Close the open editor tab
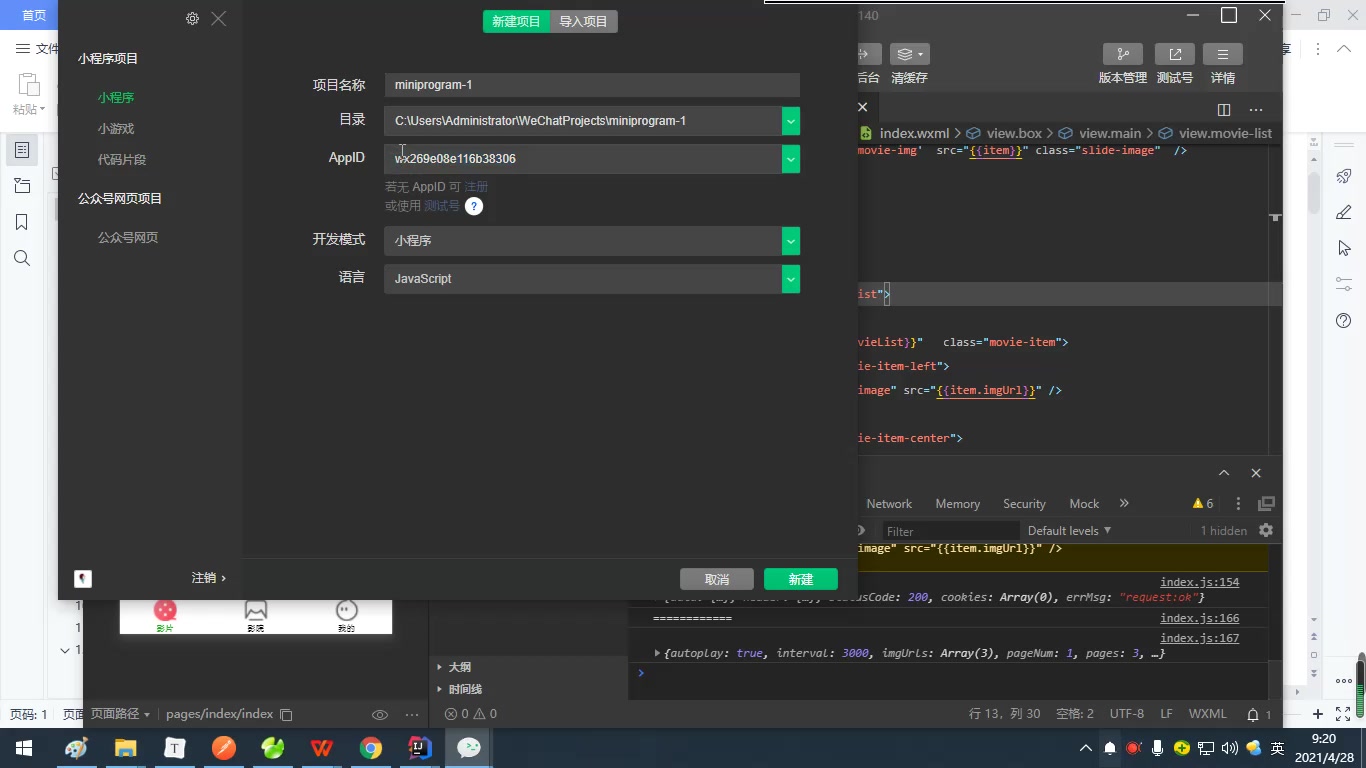 coord(862,107)
